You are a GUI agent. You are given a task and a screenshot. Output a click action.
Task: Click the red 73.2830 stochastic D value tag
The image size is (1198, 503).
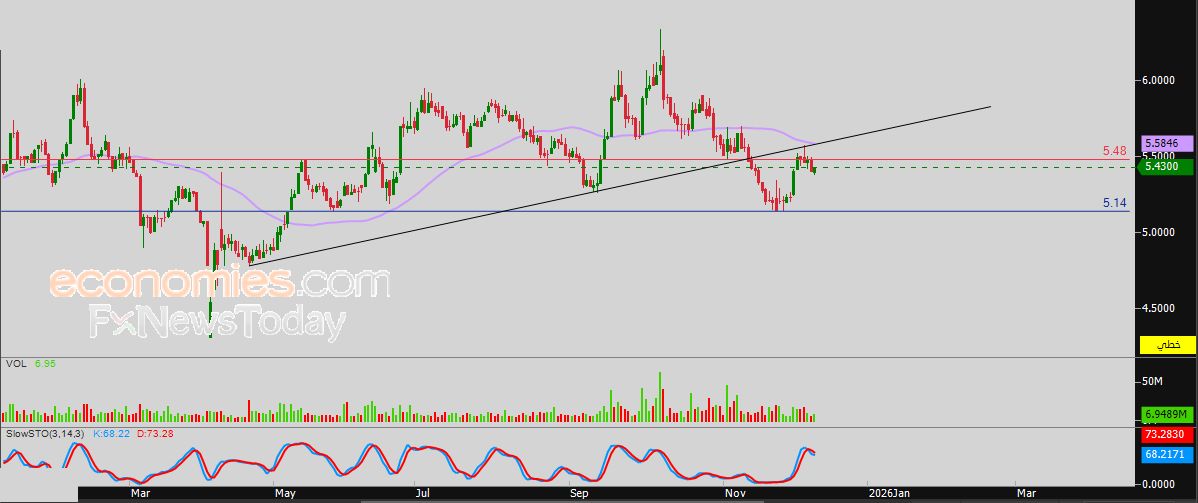tap(1167, 436)
